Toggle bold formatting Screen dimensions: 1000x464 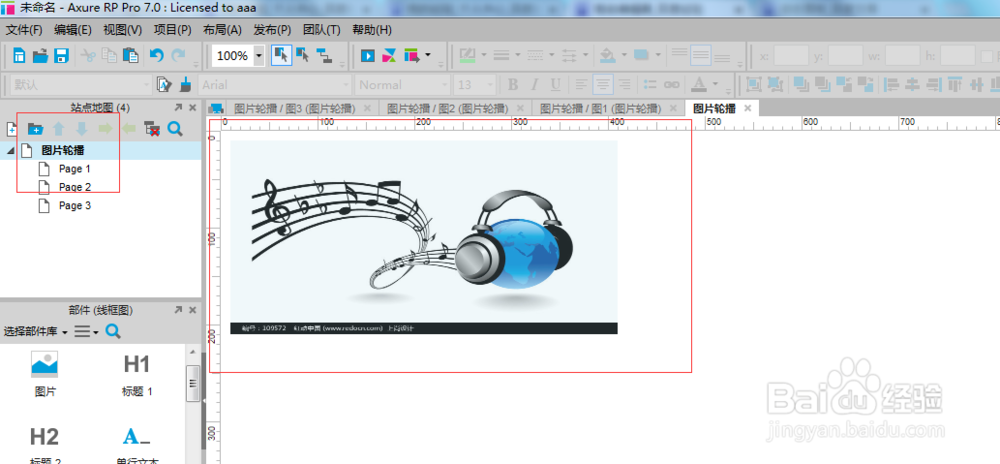coord(513,84)
